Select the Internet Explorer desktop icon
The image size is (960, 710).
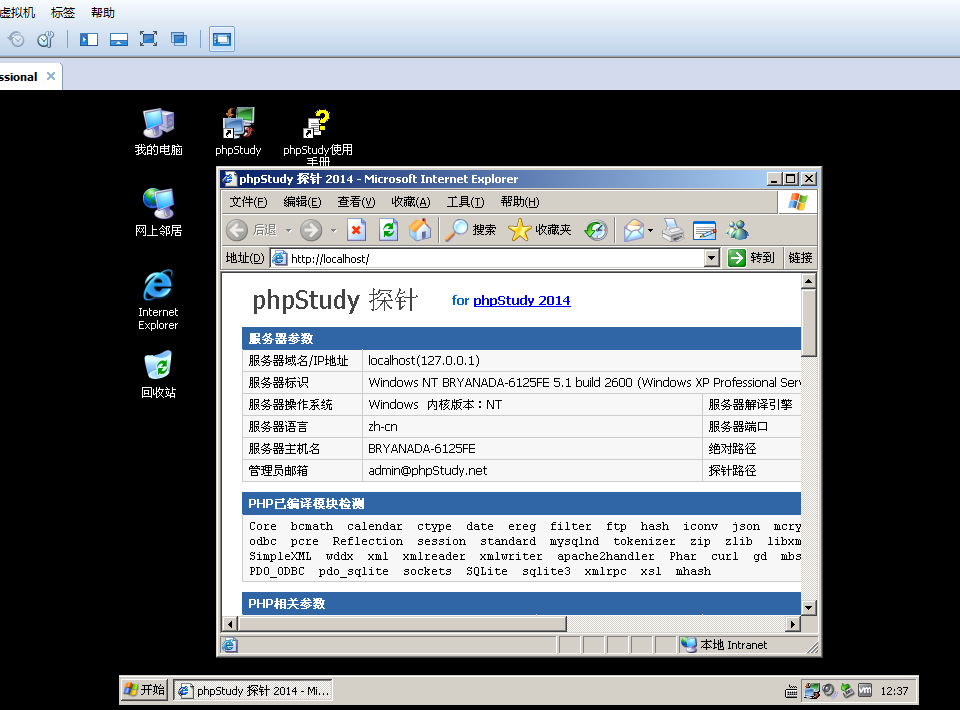[x=158, y=300]
